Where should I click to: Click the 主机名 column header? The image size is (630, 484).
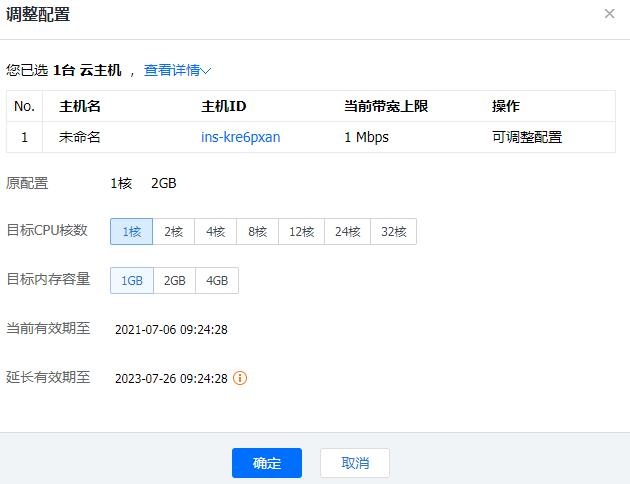80,106
